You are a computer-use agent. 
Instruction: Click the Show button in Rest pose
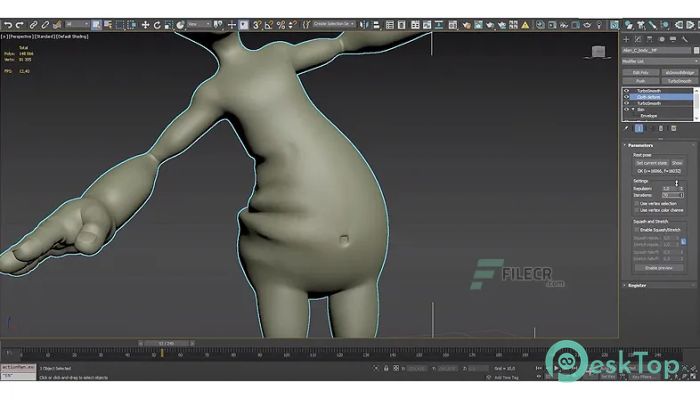(x=677, y=163)
